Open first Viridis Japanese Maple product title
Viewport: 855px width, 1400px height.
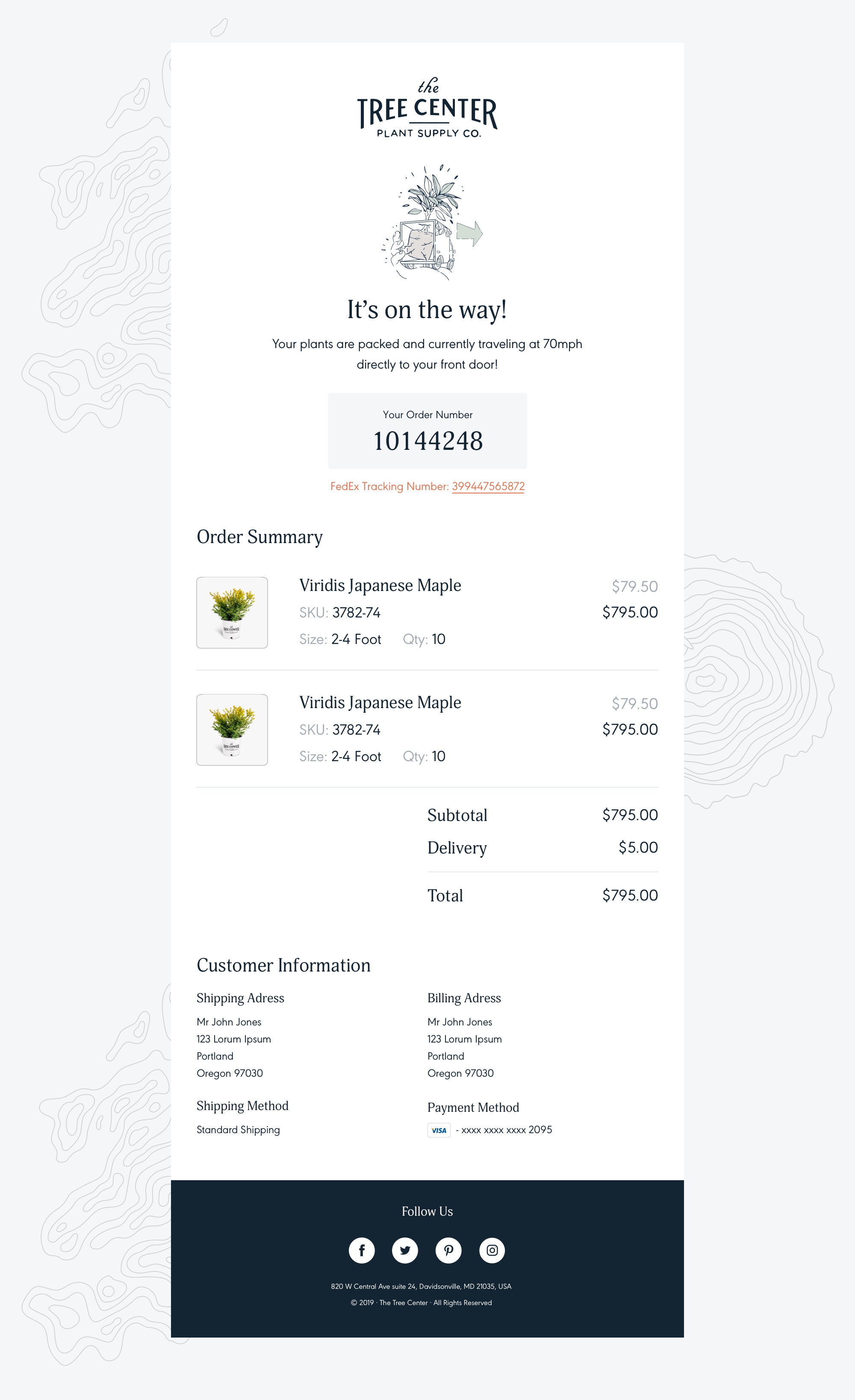click(380, 585)
